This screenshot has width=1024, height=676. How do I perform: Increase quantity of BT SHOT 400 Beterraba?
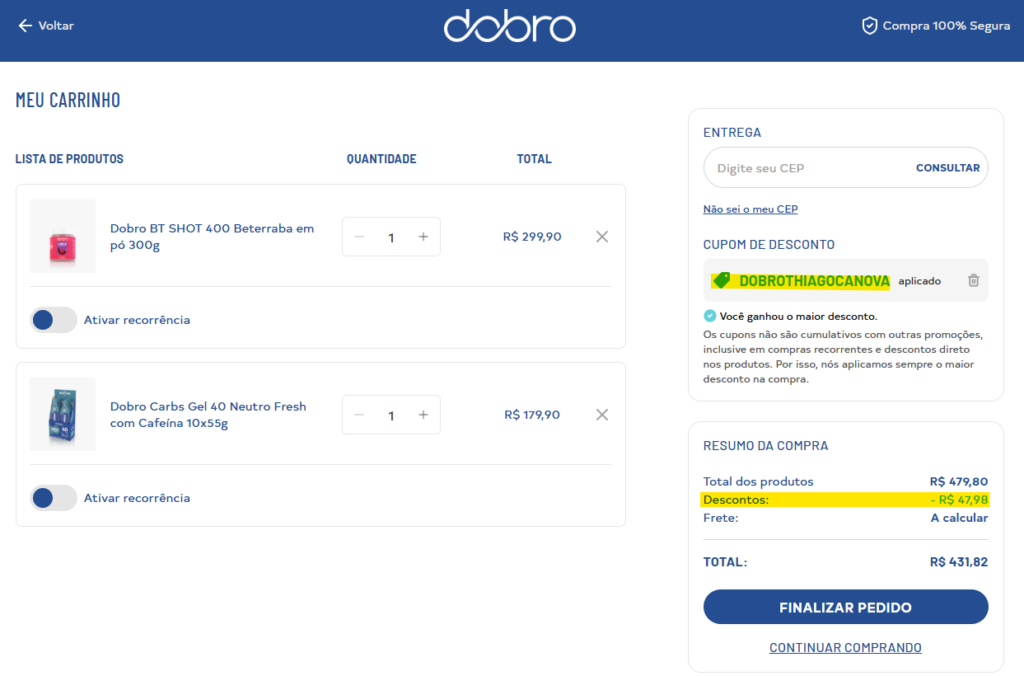(x=423, y=236)
